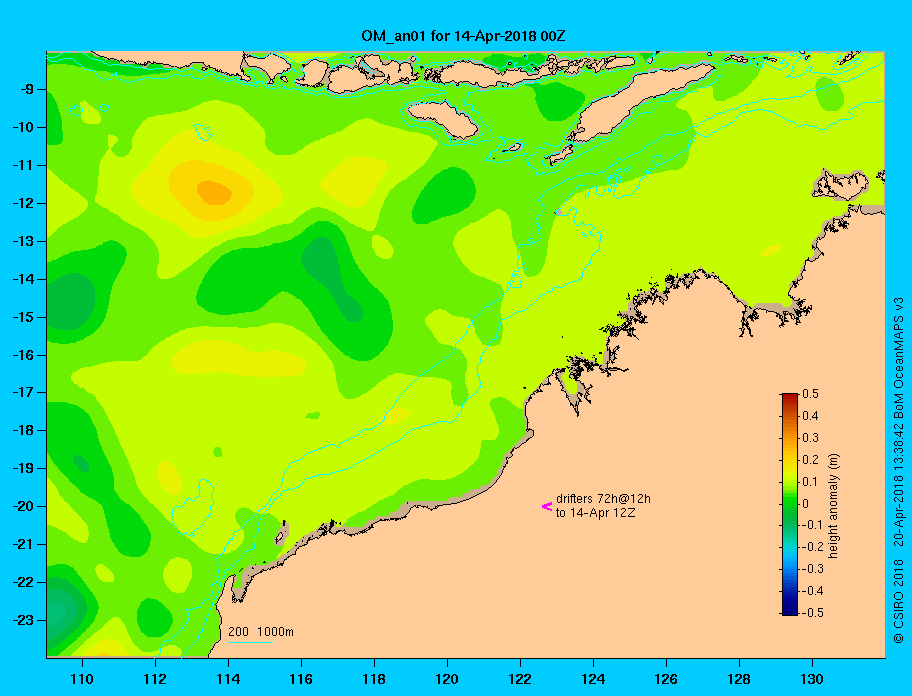Click latitude axis label "-9"
The width and height of the screenshot is (912, 696).
26,90
